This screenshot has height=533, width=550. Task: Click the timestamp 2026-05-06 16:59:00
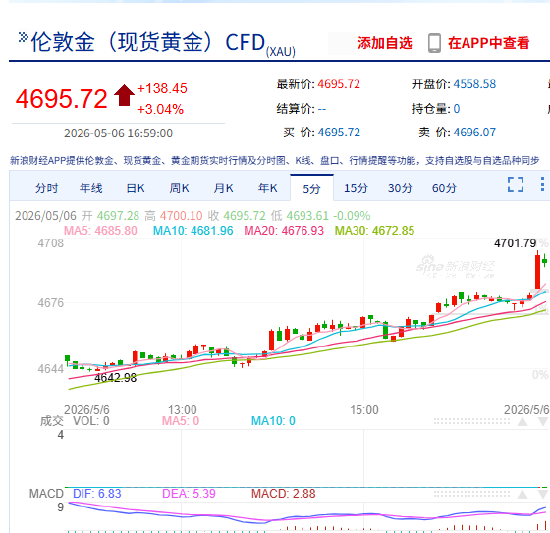click(118, 133)
